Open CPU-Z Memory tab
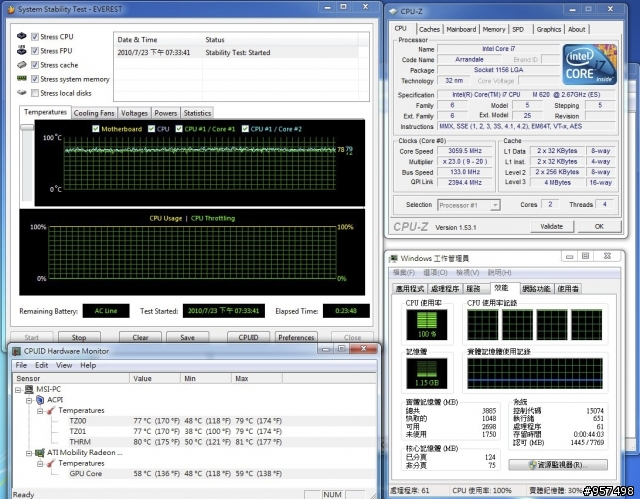 [x=494, y=29]
